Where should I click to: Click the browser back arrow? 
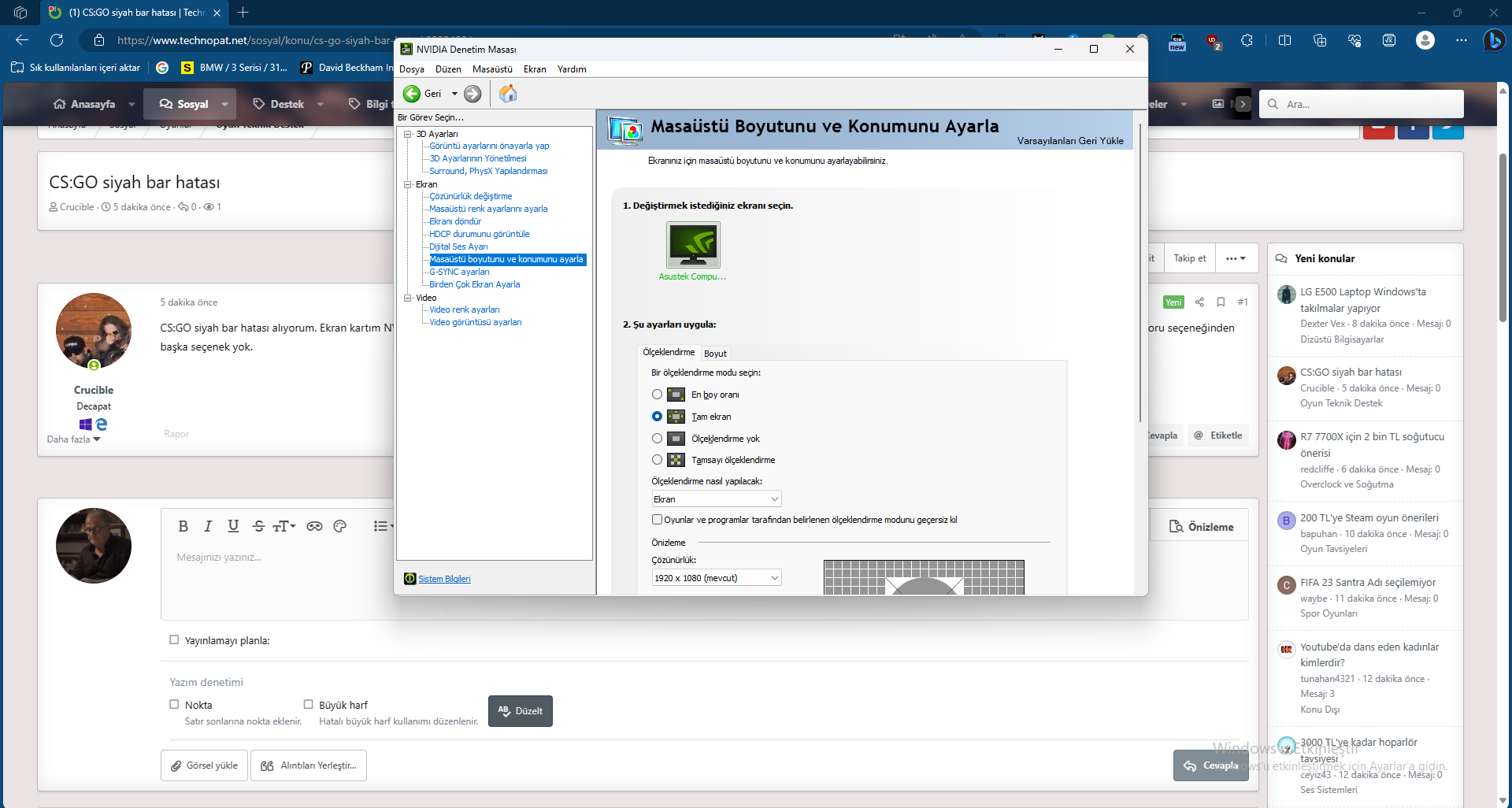pyautogui.click(x=22, y=40)
